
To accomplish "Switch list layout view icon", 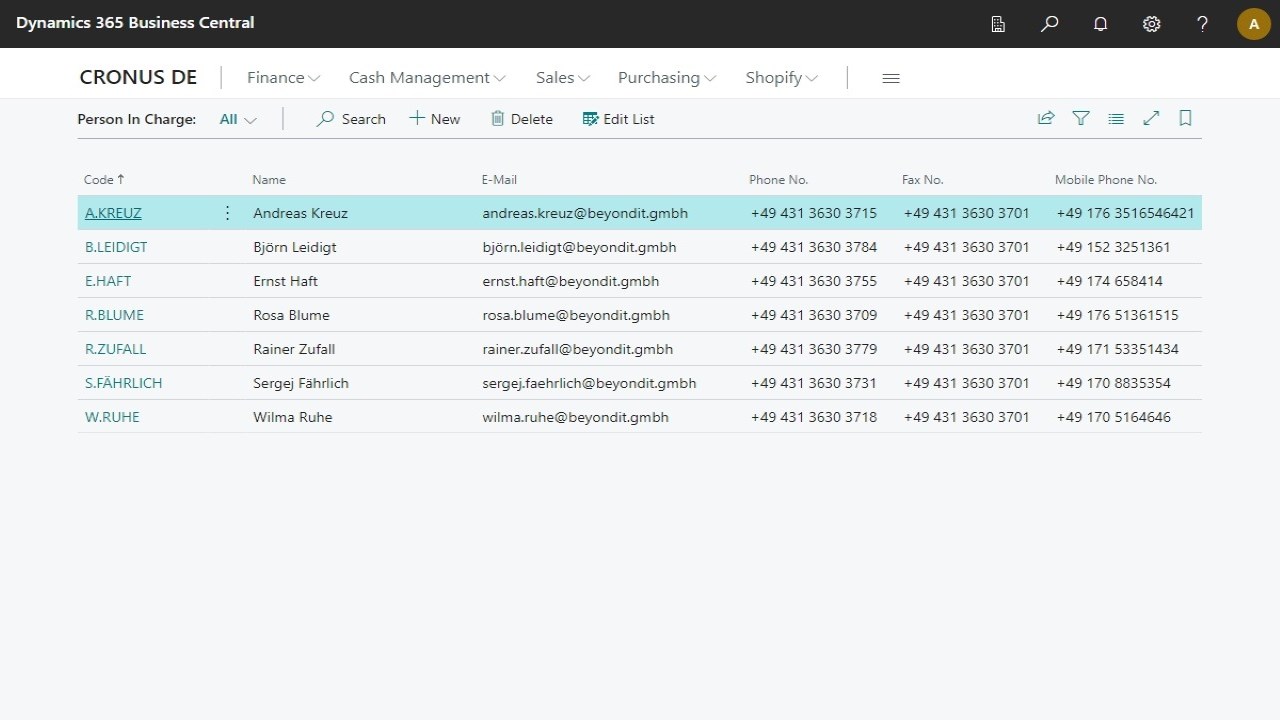I will click(1116, 118).
